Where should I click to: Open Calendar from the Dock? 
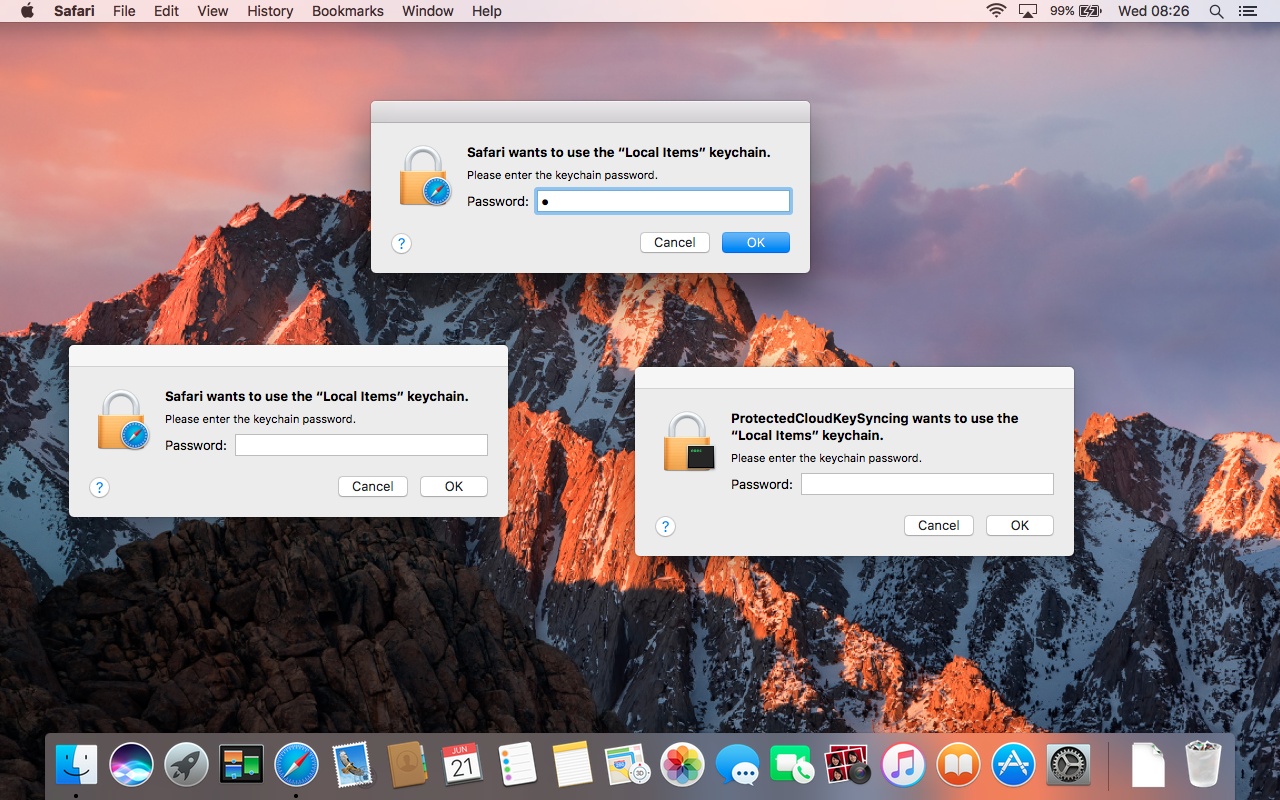(462, 765)
